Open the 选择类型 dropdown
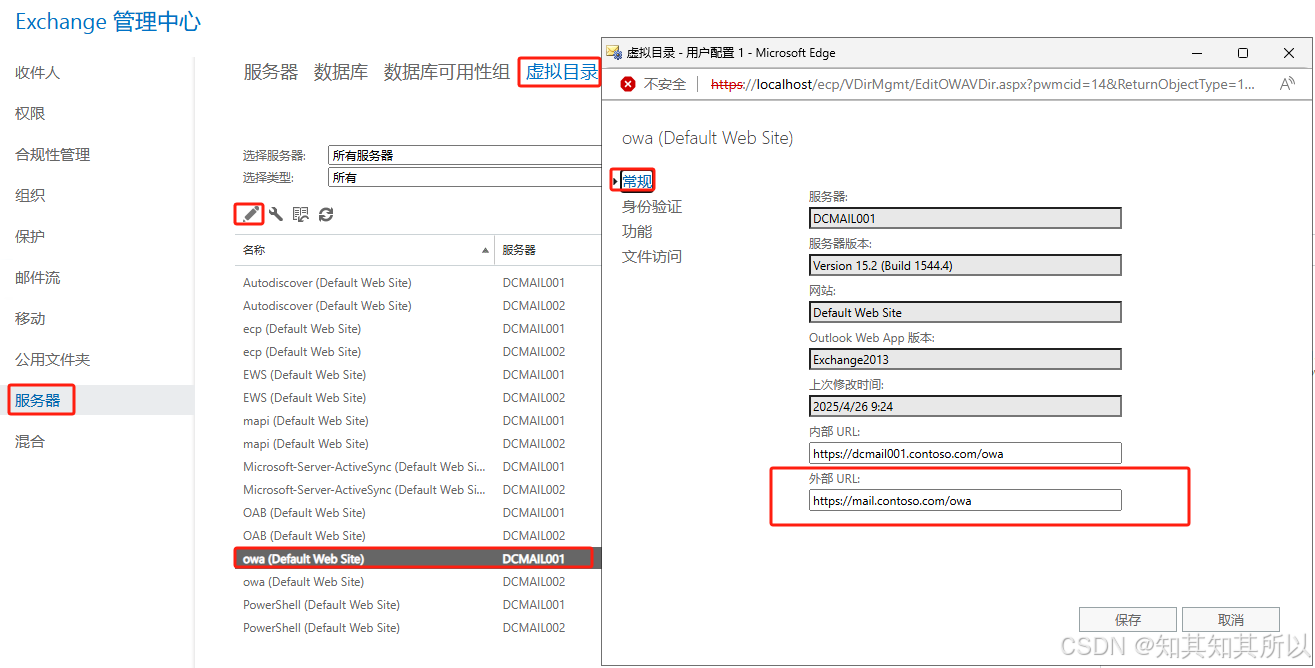Screen dimensions: 1315x668 pos(464,177)
